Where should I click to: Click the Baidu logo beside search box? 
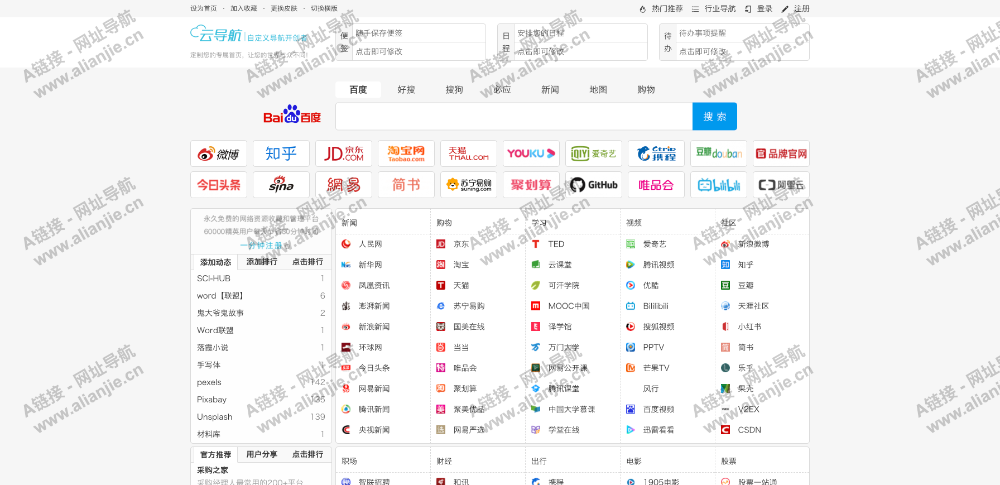(x=292, y=115)
